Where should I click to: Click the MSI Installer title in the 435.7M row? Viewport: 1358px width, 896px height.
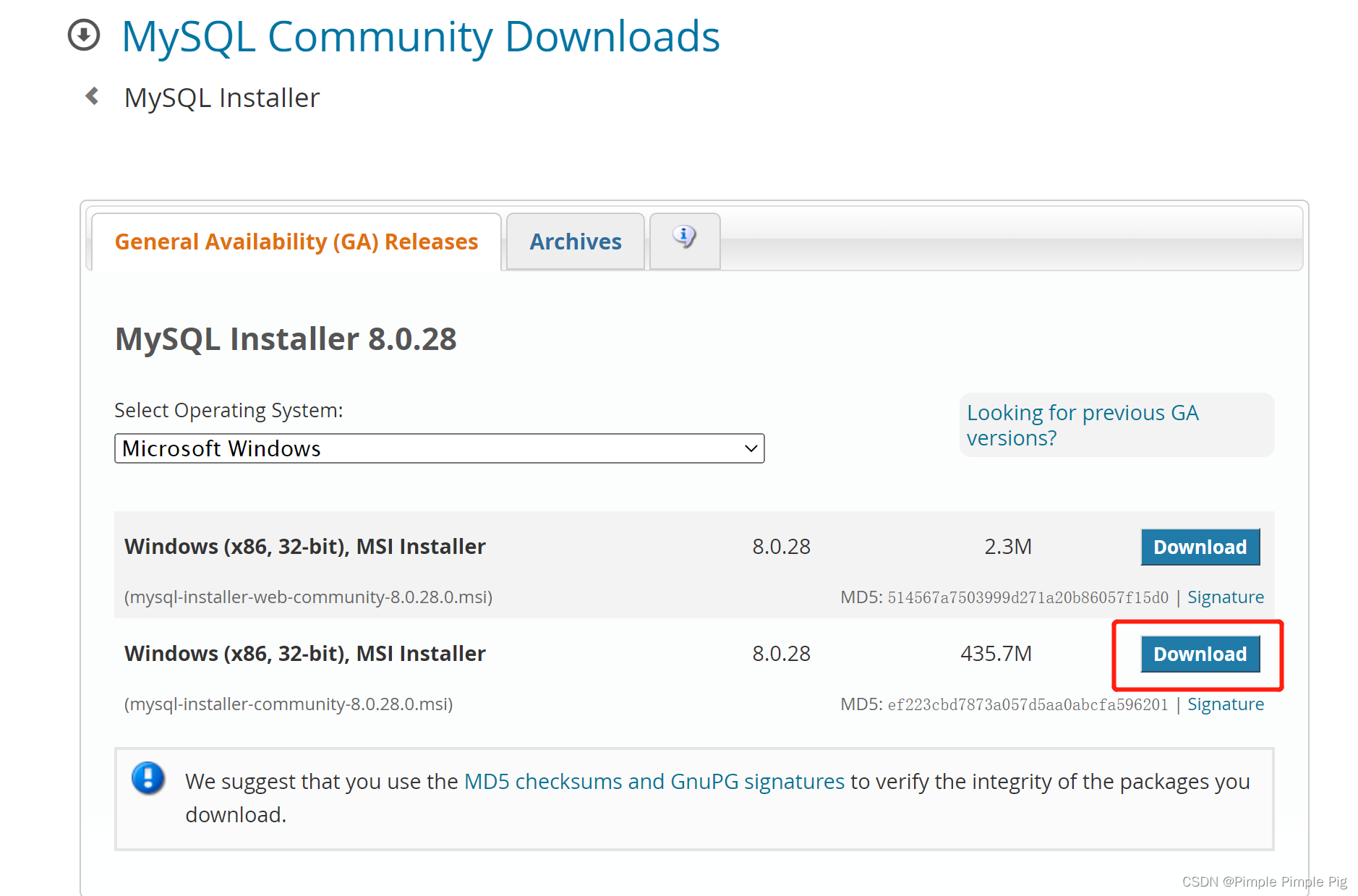304,654
